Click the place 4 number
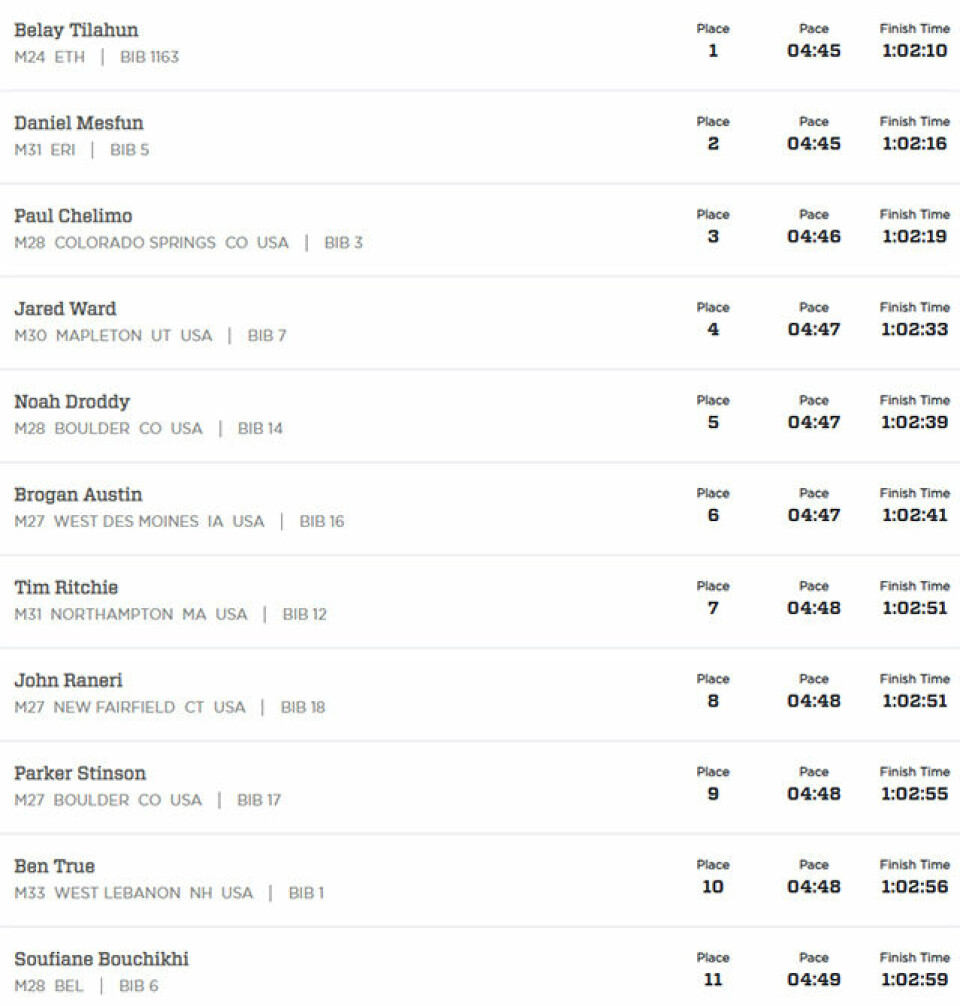This screenshot has height=1006, width=960. point(713,330)
